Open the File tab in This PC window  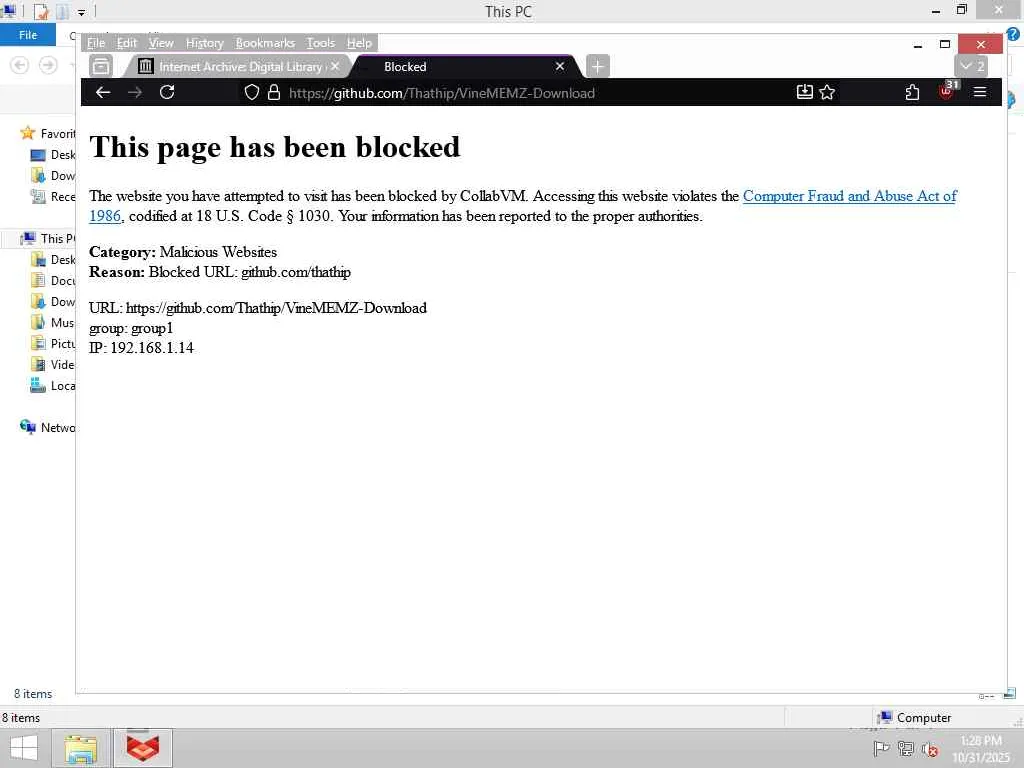[x=28, y=35]
